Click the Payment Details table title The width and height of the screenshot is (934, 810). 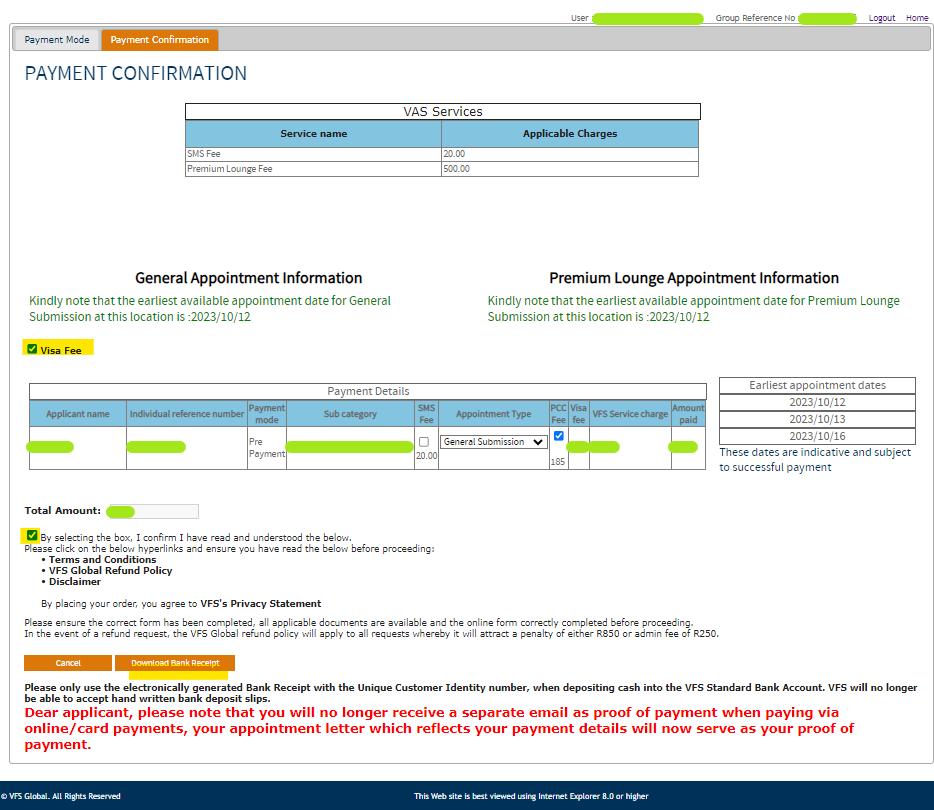368,391
